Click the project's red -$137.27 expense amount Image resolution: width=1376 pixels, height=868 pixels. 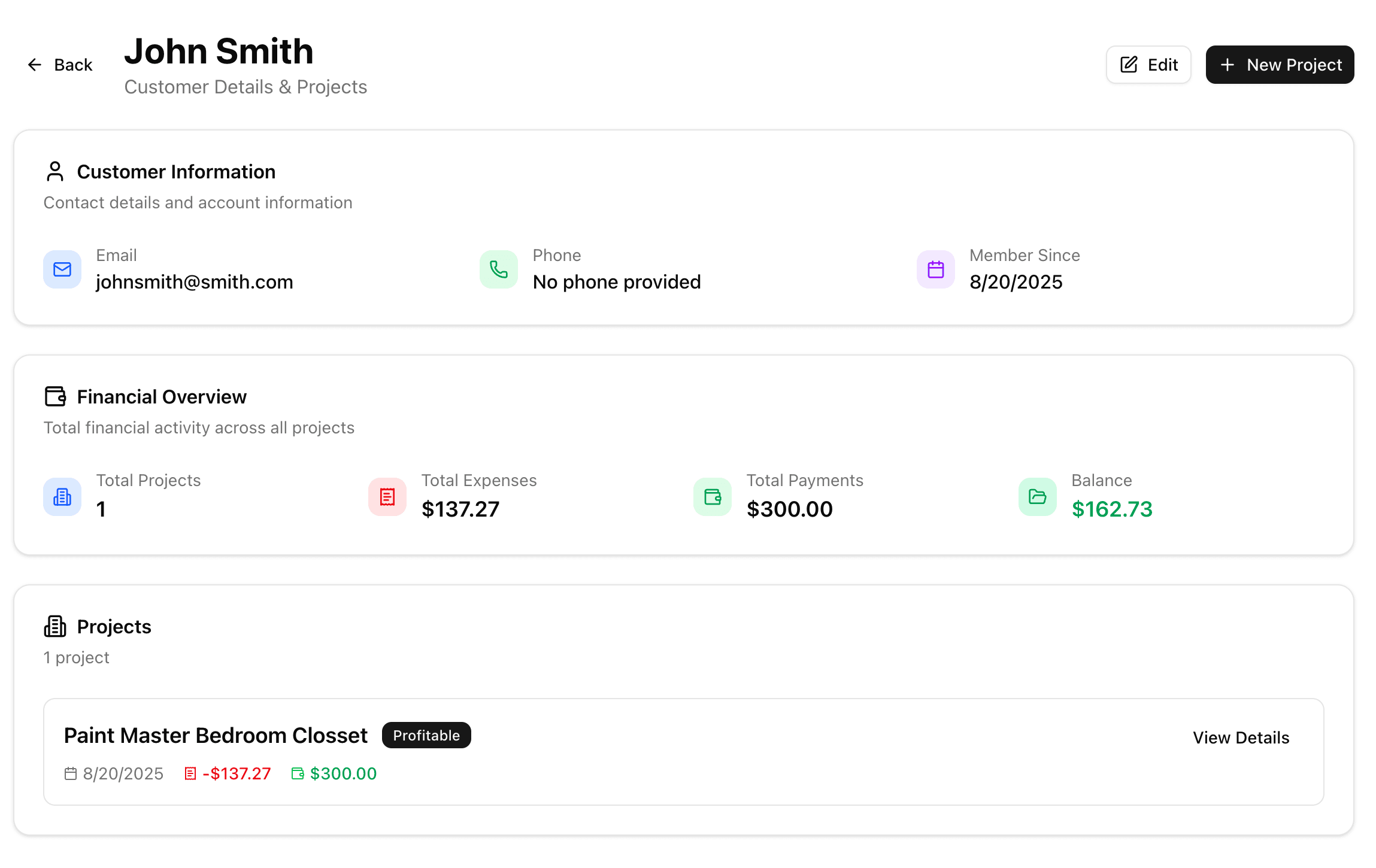(237, 773)
